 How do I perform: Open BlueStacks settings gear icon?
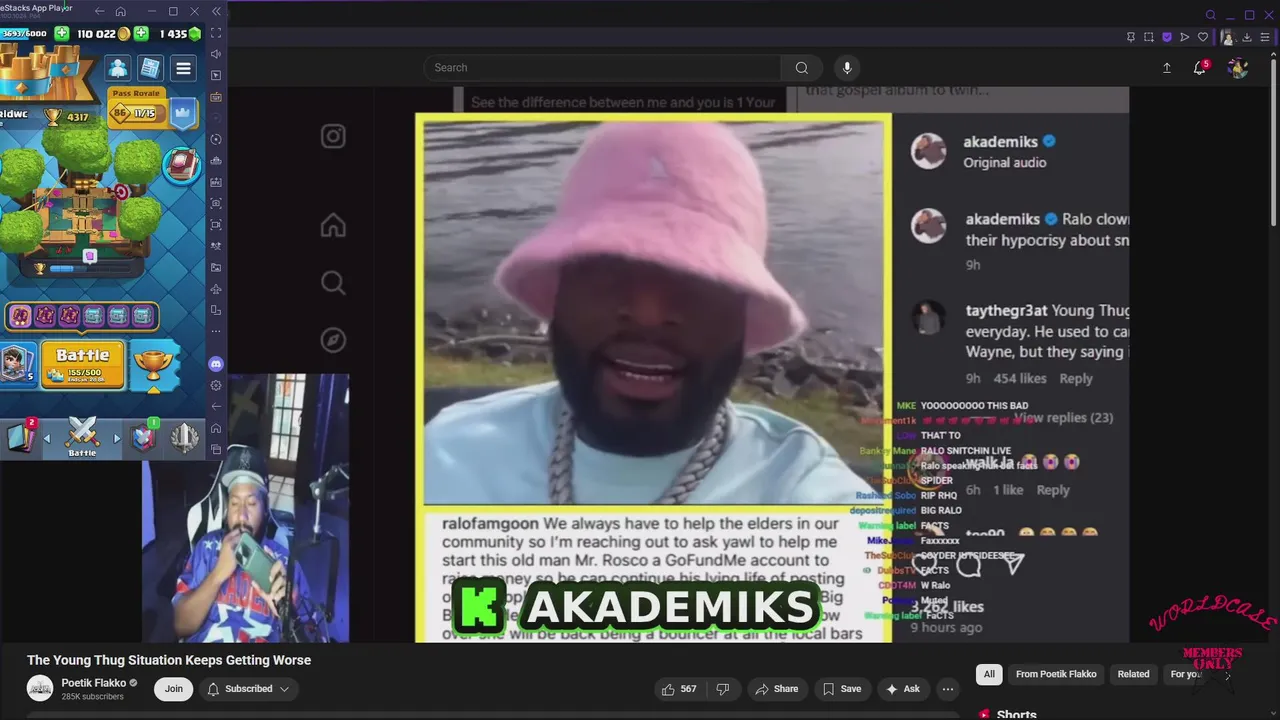216,385
